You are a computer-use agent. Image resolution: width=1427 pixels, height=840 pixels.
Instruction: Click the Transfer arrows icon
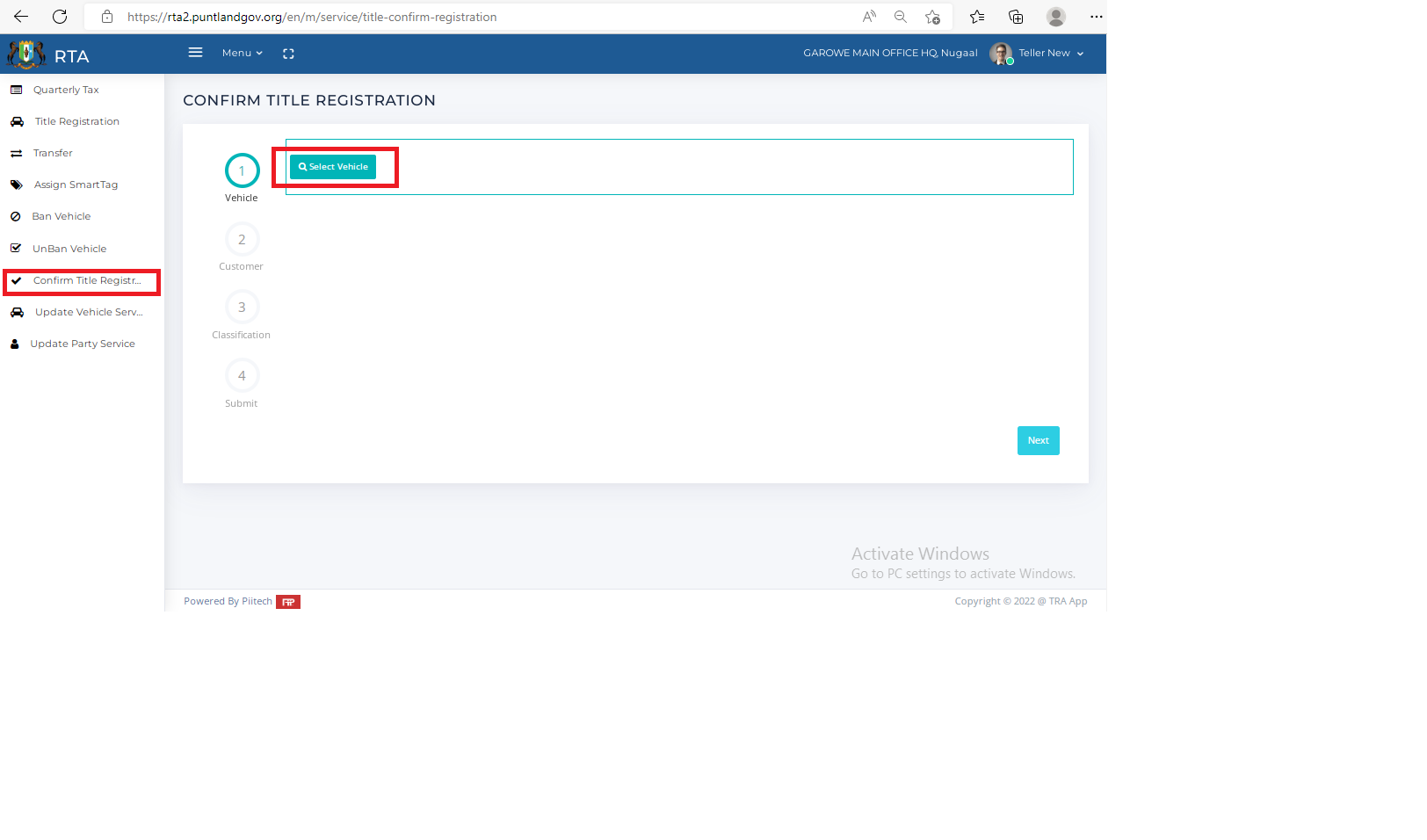pos(16,153)
